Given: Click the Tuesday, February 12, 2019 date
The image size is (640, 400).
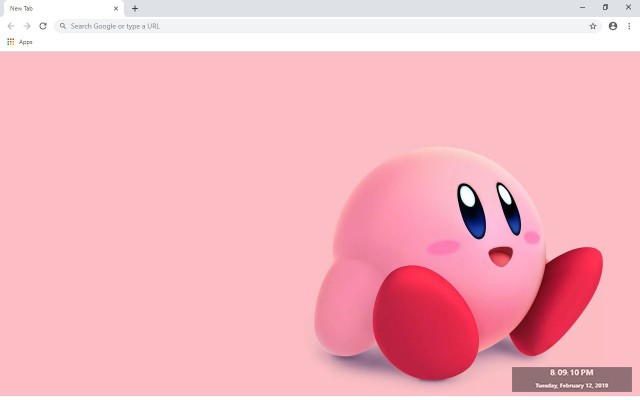Looking at the screenshot, I should (x=571, y=385).
